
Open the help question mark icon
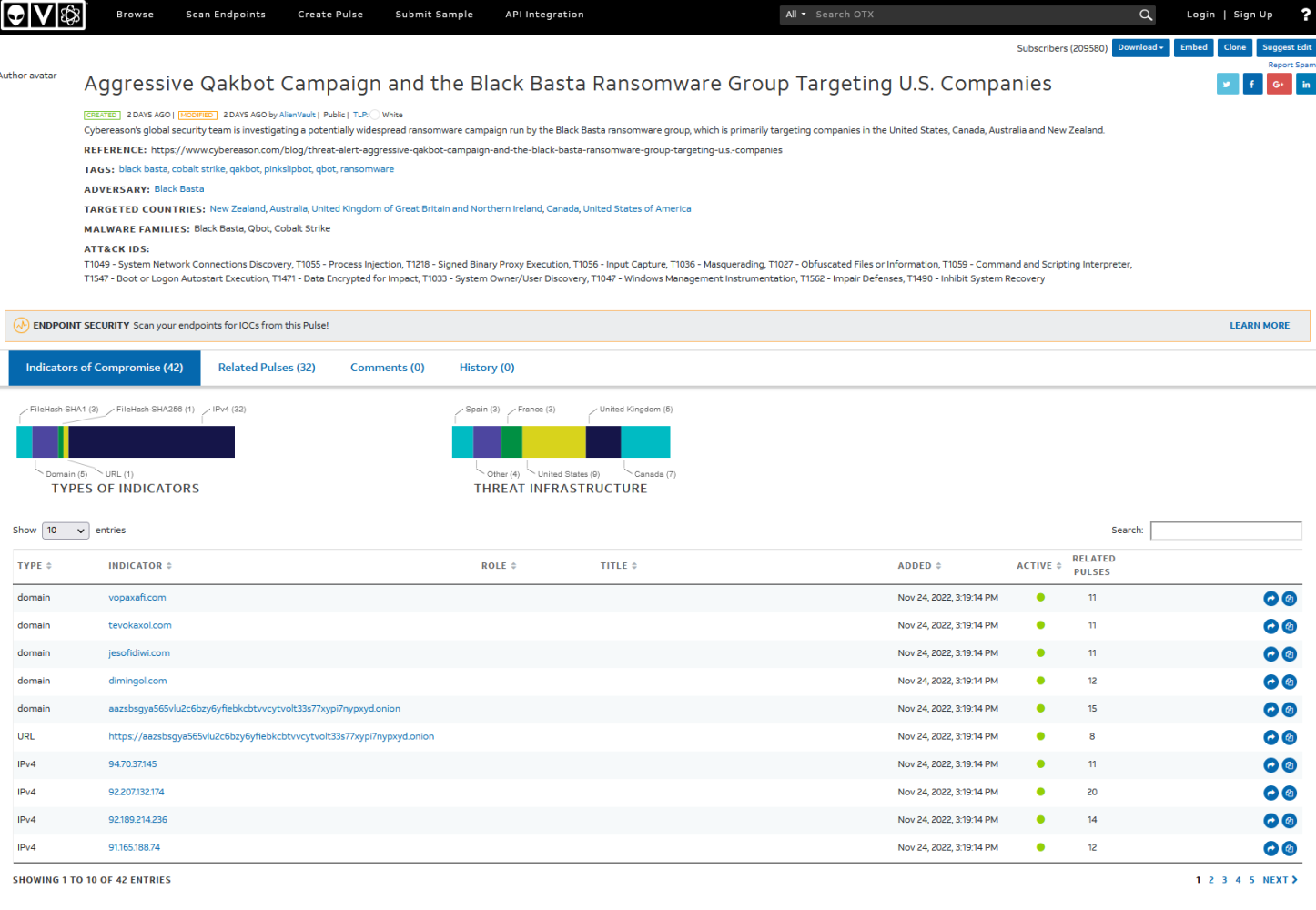click(x=1305, y=15)
